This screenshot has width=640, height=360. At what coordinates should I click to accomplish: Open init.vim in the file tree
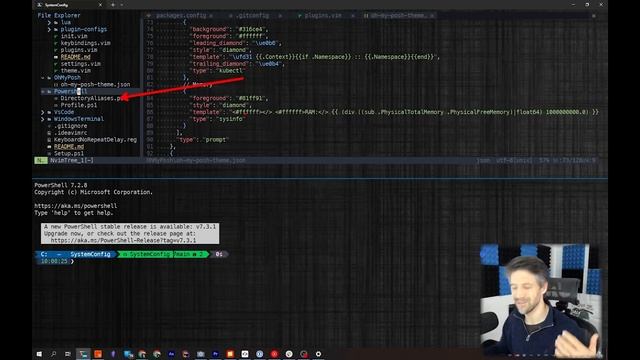pyautogui.click(x=74, y=36)
